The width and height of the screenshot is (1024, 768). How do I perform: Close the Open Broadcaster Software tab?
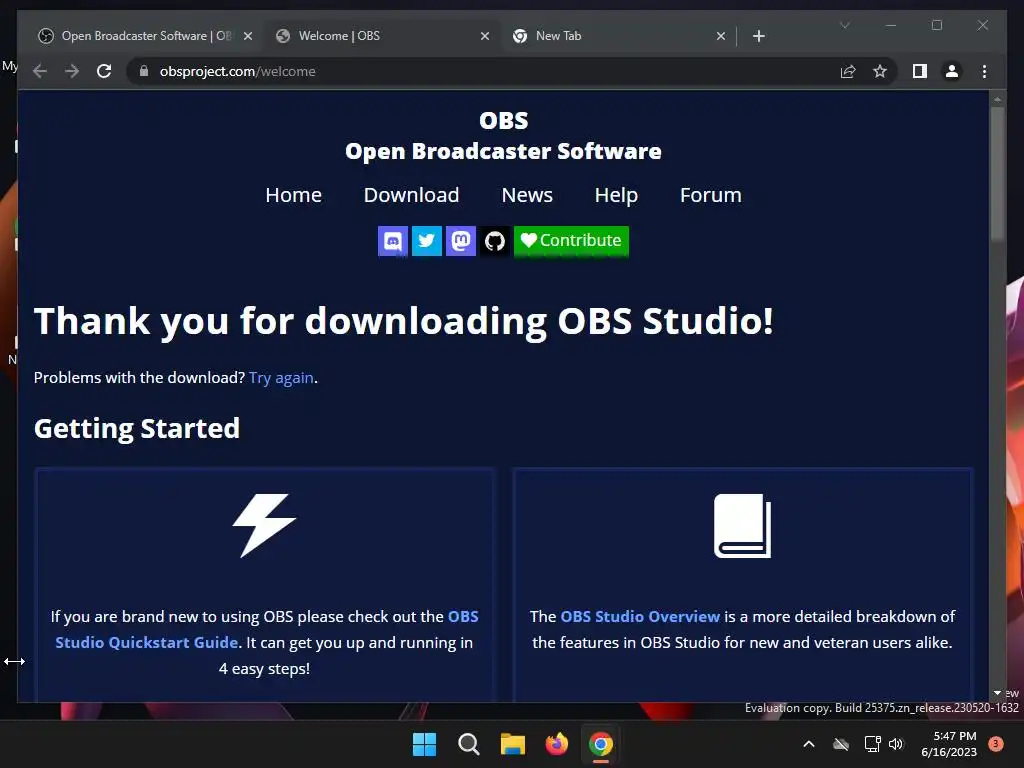point(248,36)
